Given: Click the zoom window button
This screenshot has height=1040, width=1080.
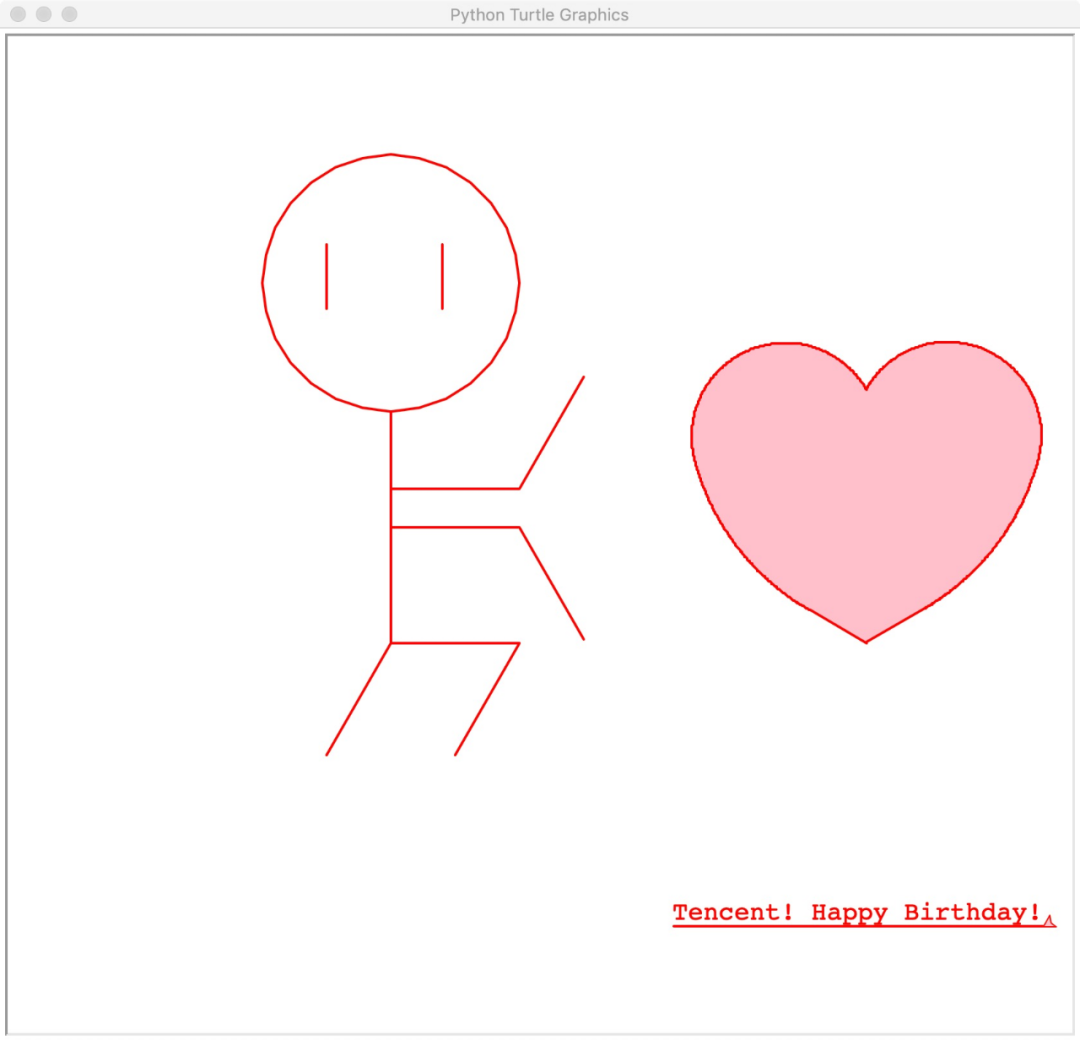Looking at the screenshot, I should click(70, 14).
